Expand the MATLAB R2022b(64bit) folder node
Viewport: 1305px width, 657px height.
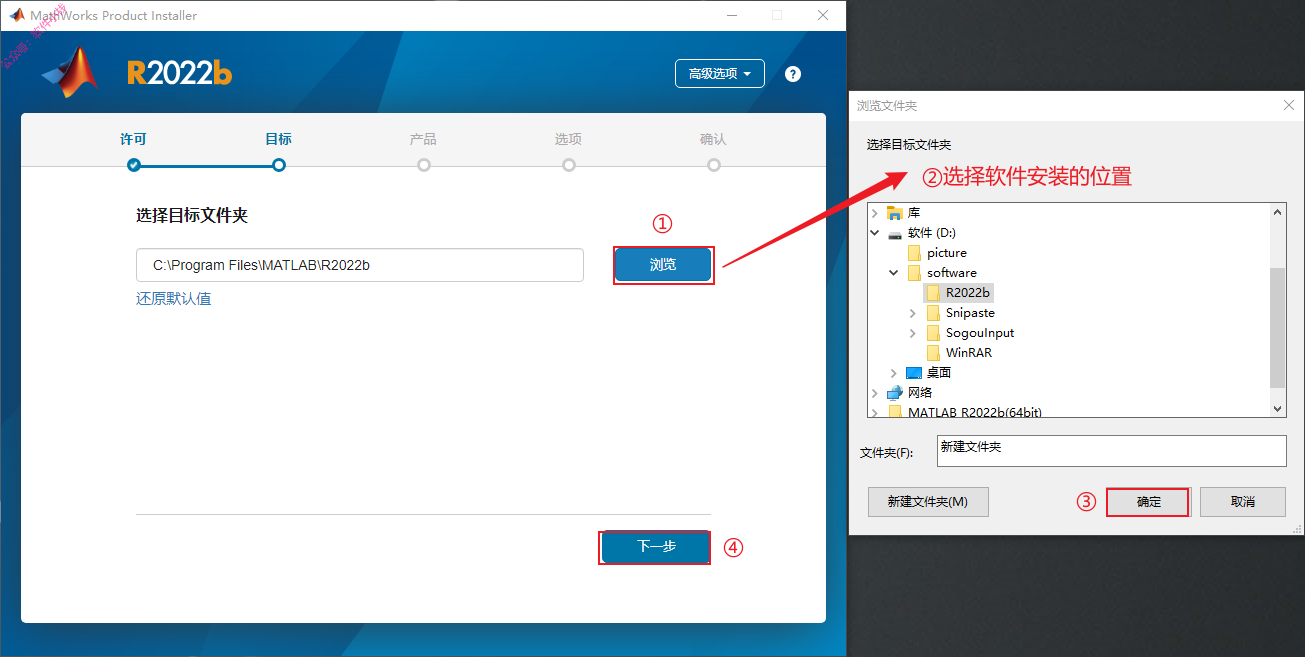876,412
